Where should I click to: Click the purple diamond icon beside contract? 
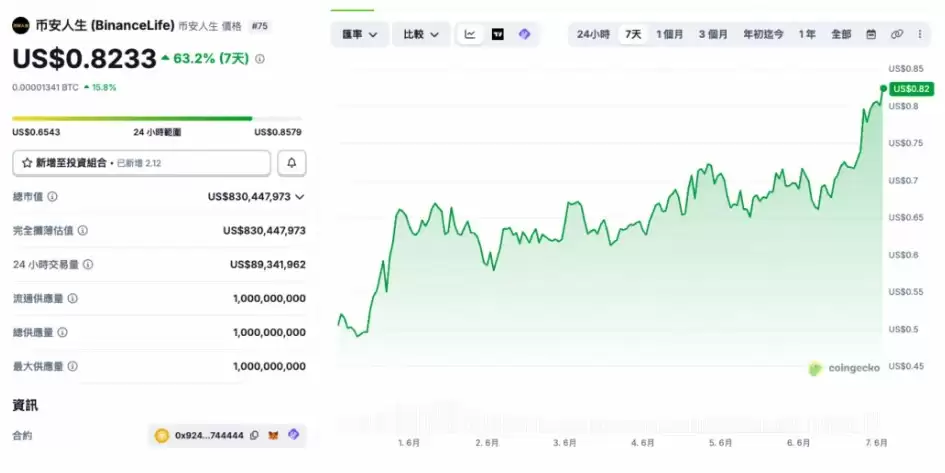[294, 434]
